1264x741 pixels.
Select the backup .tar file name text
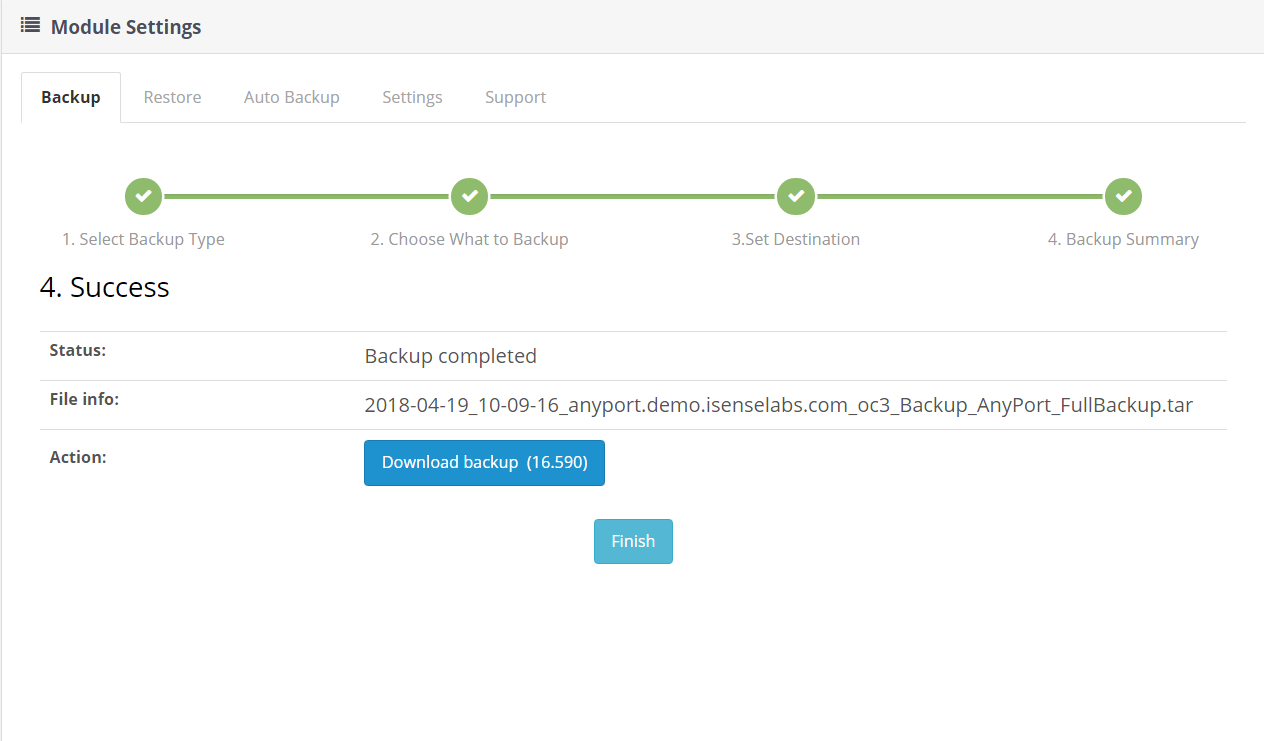coord(778,406)
